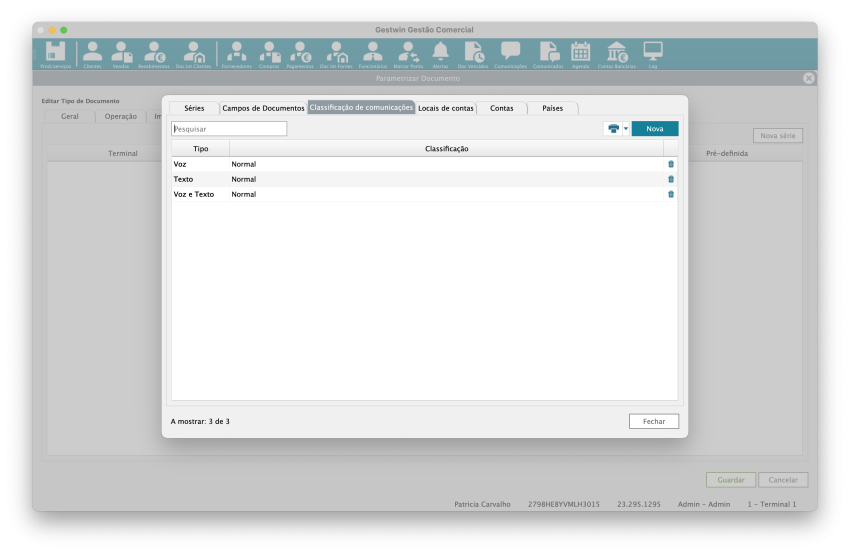Delete the Texto classification row

(x=671, y=179)
